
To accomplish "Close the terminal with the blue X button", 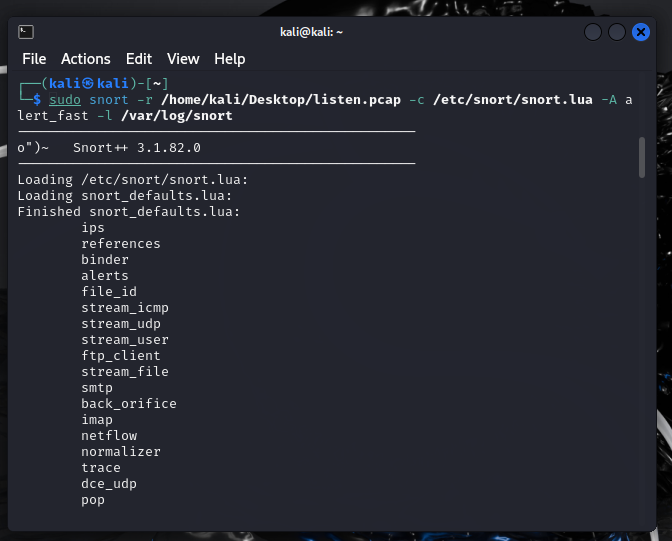I will point(641,32).
